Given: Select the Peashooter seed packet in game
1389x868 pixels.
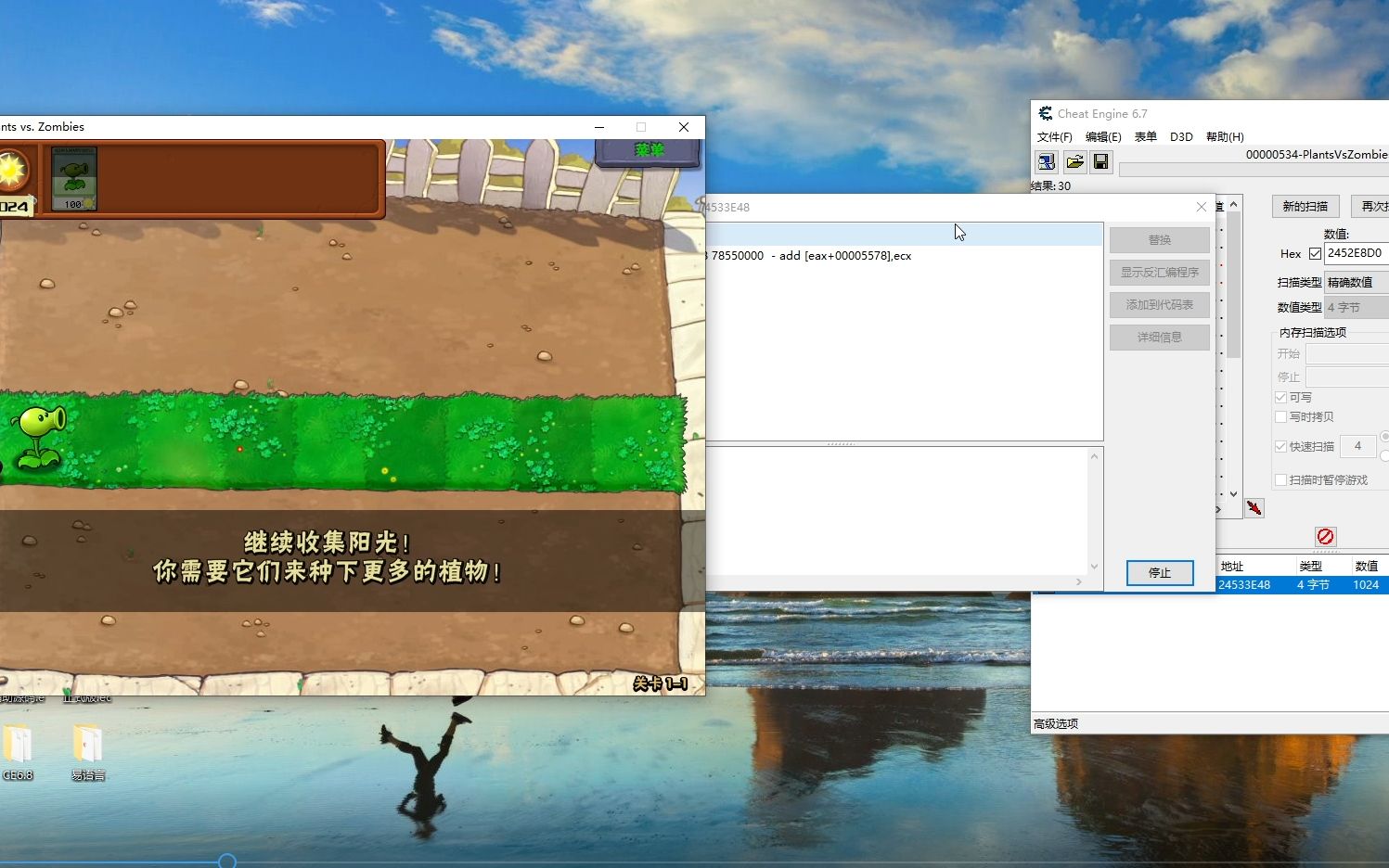Looking at the screenshot, I should [74, 177].
